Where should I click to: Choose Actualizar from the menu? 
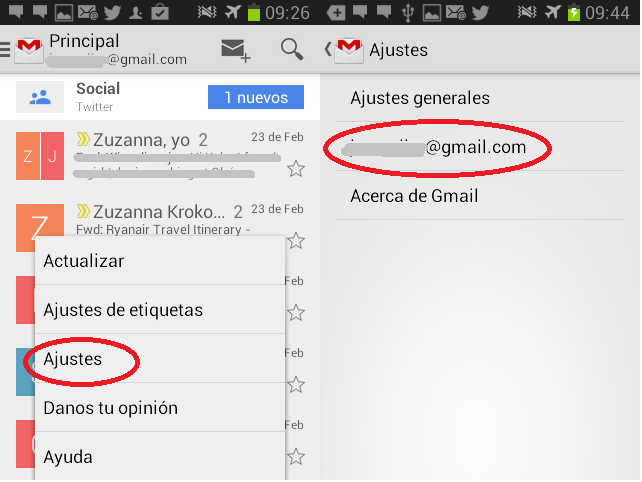point(160,261)
